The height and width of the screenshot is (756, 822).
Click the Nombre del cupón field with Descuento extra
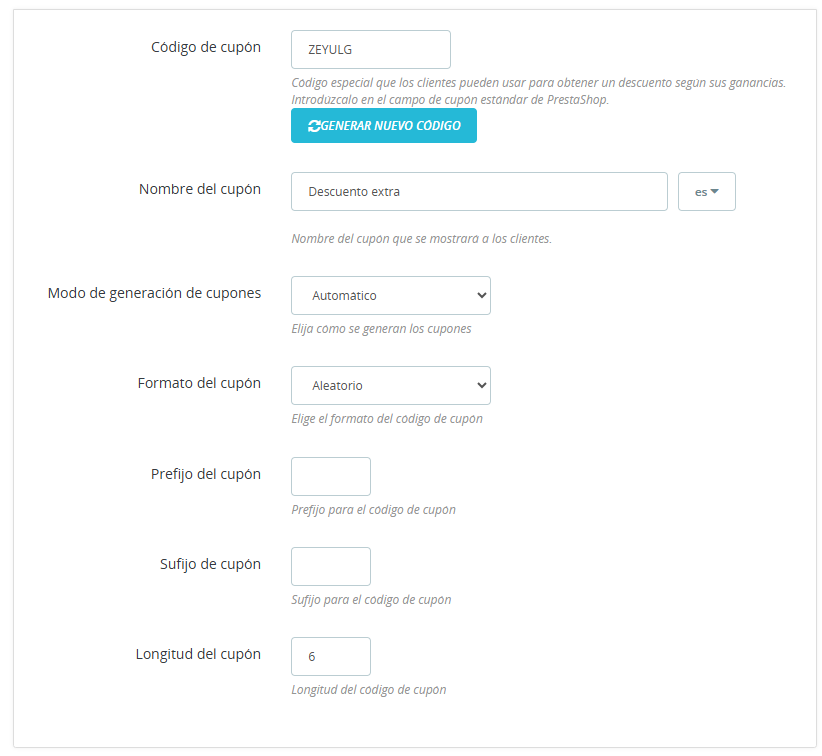tap(479, 191)
